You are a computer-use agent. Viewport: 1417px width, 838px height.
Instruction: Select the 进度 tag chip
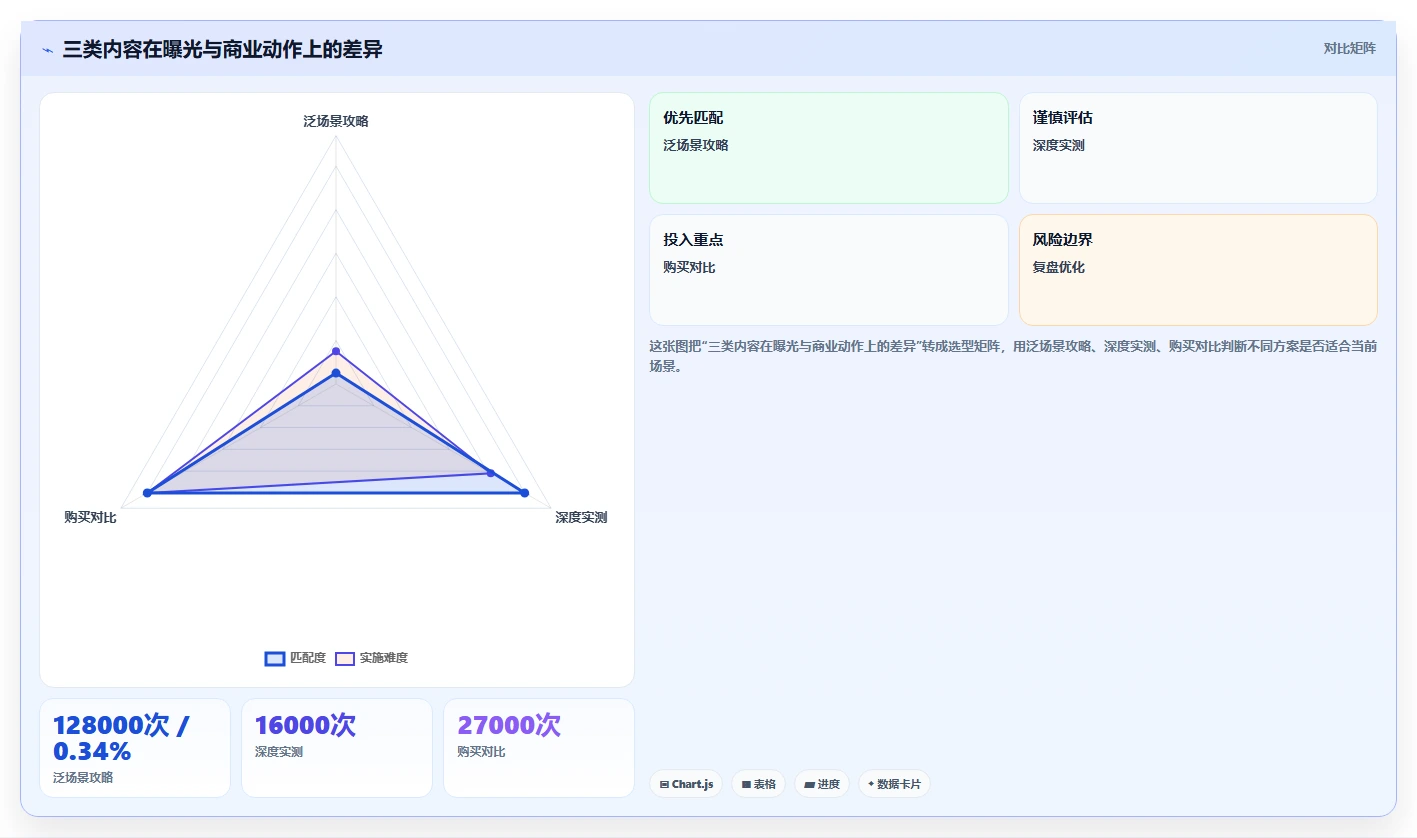click(822, 784)
